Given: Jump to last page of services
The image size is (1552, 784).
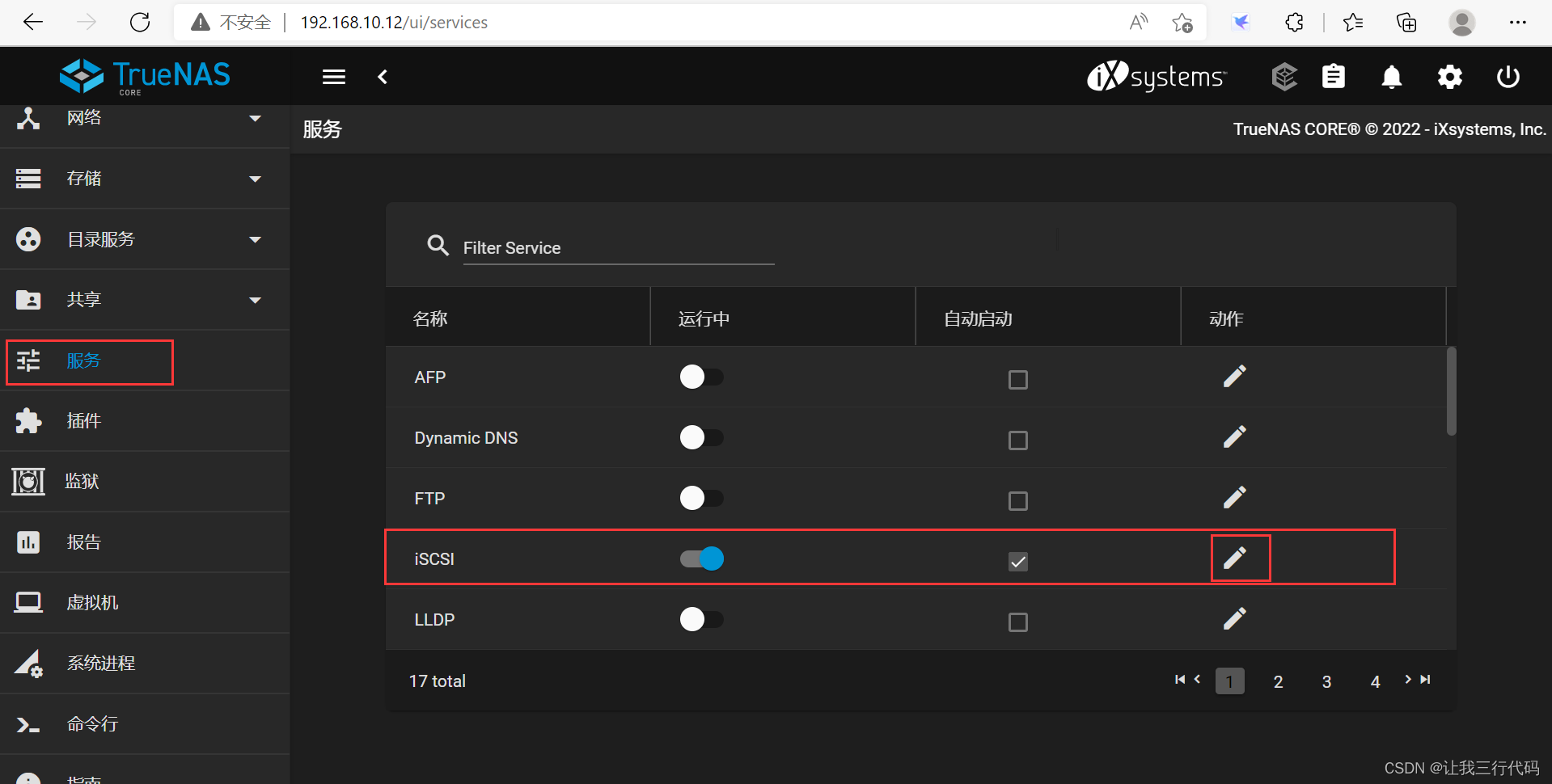Looking at the screenshot, I should coord(1426,680).
